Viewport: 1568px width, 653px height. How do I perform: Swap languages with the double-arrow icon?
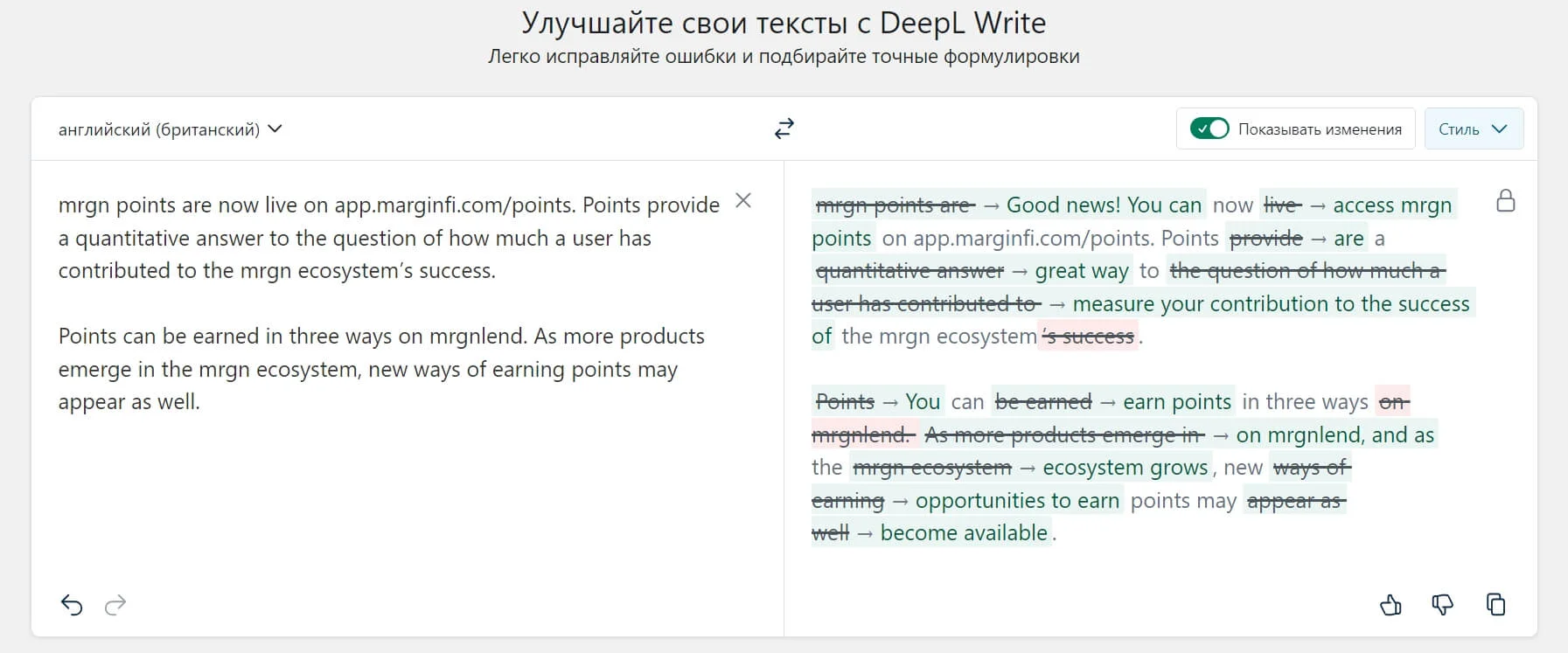(784, 129)
